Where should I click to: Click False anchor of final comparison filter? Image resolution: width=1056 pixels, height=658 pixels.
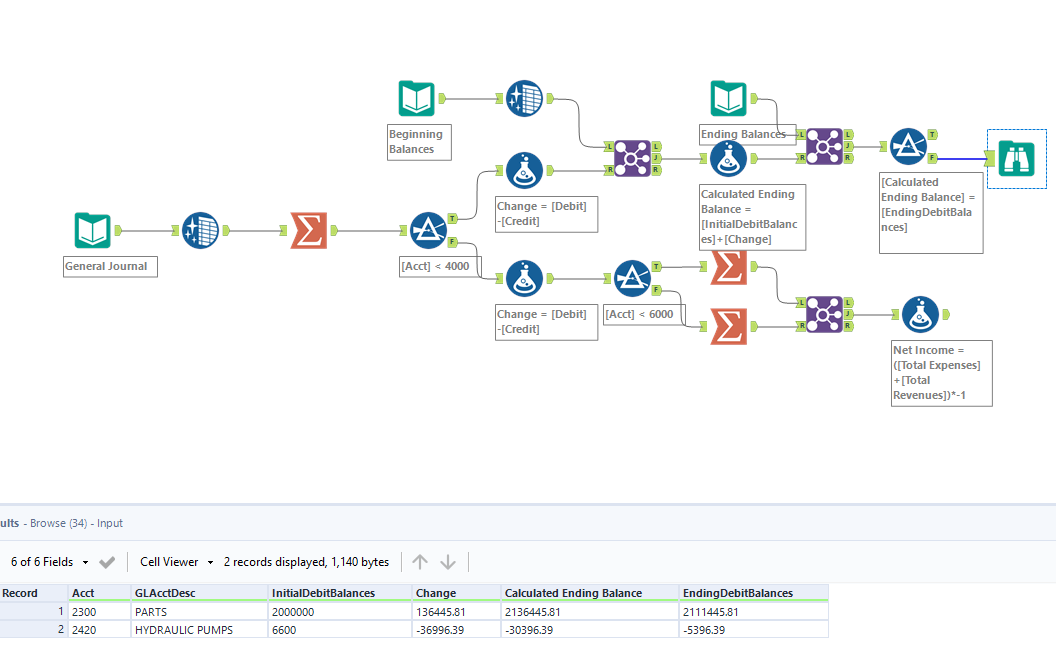coord(933,158)
